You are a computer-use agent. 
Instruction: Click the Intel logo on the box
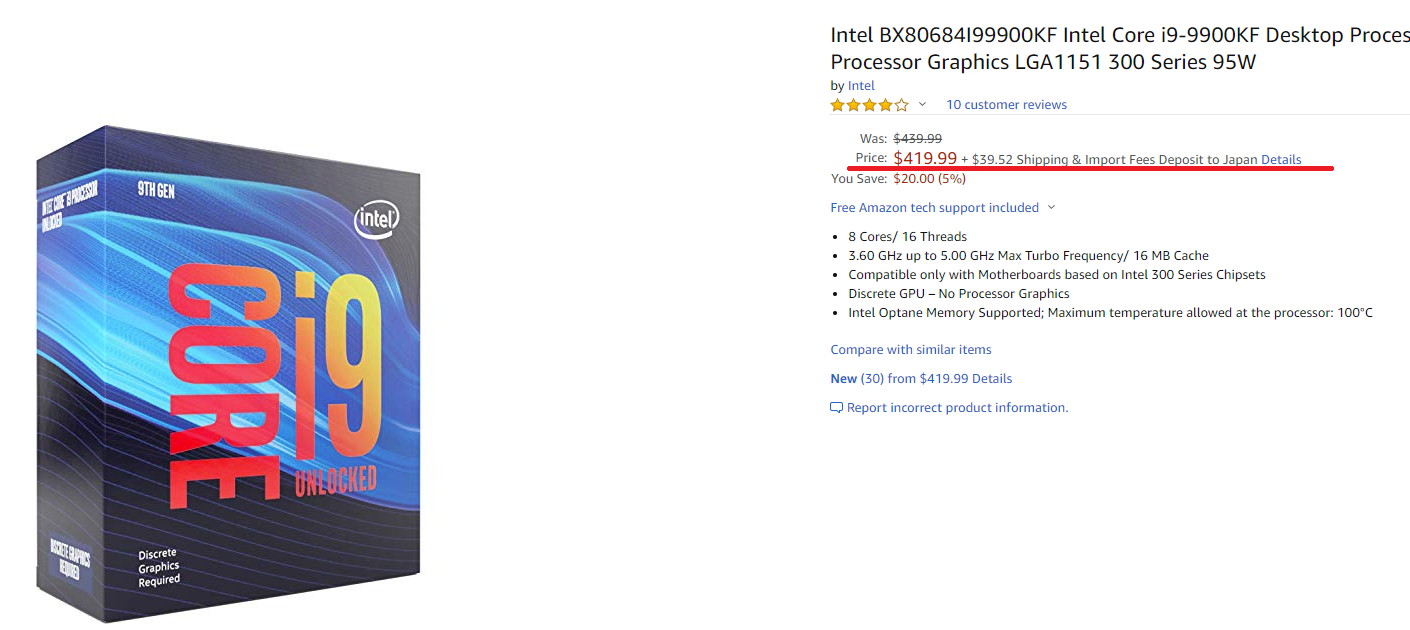376,219
